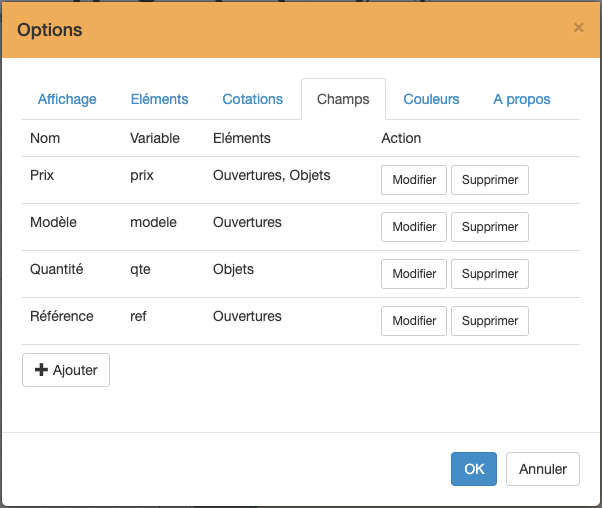This screenshot has width=602, height=508.
Task: Modify the Quantité field
Action: 414,274
